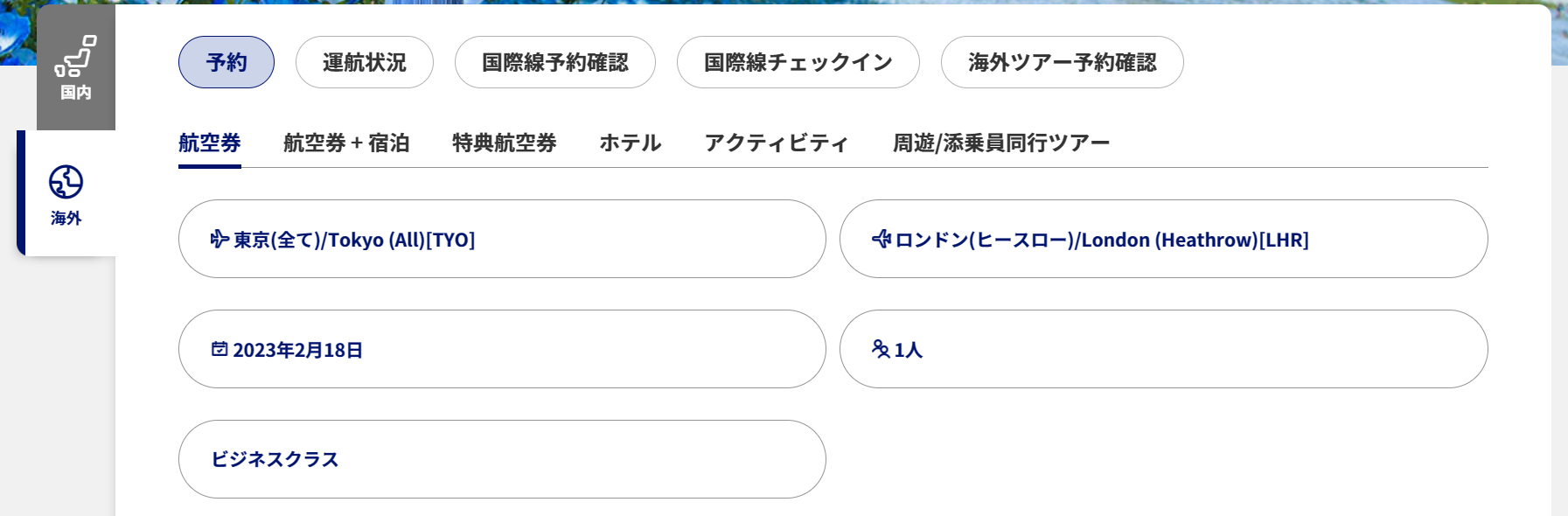This screenshot has width=1568, height=516.
Task: Select the 予約 pill button
Action: click(x=226, y=62)
